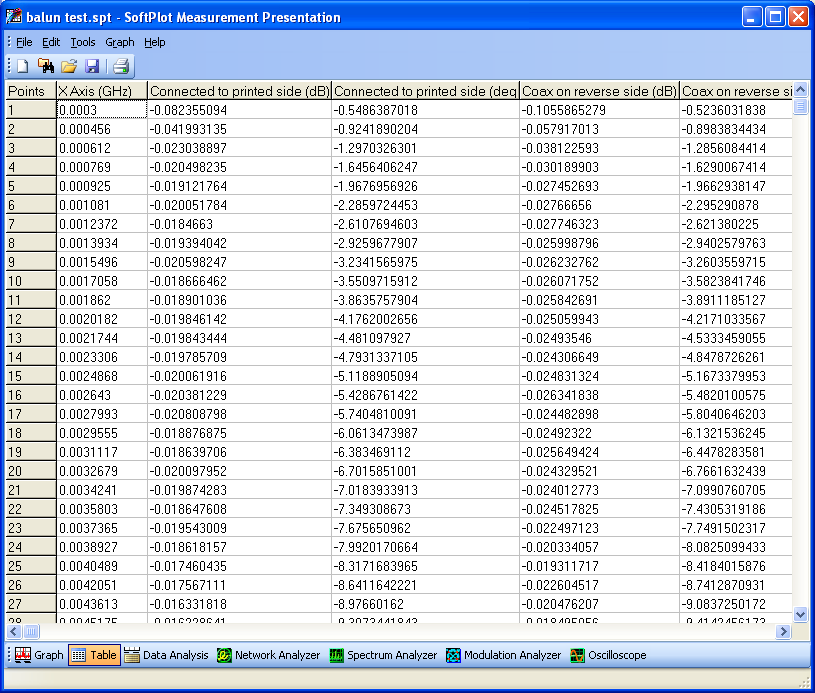Screen dimensions: 815x693
Task: Open the Graph menu
Action: tap(119, 42)
